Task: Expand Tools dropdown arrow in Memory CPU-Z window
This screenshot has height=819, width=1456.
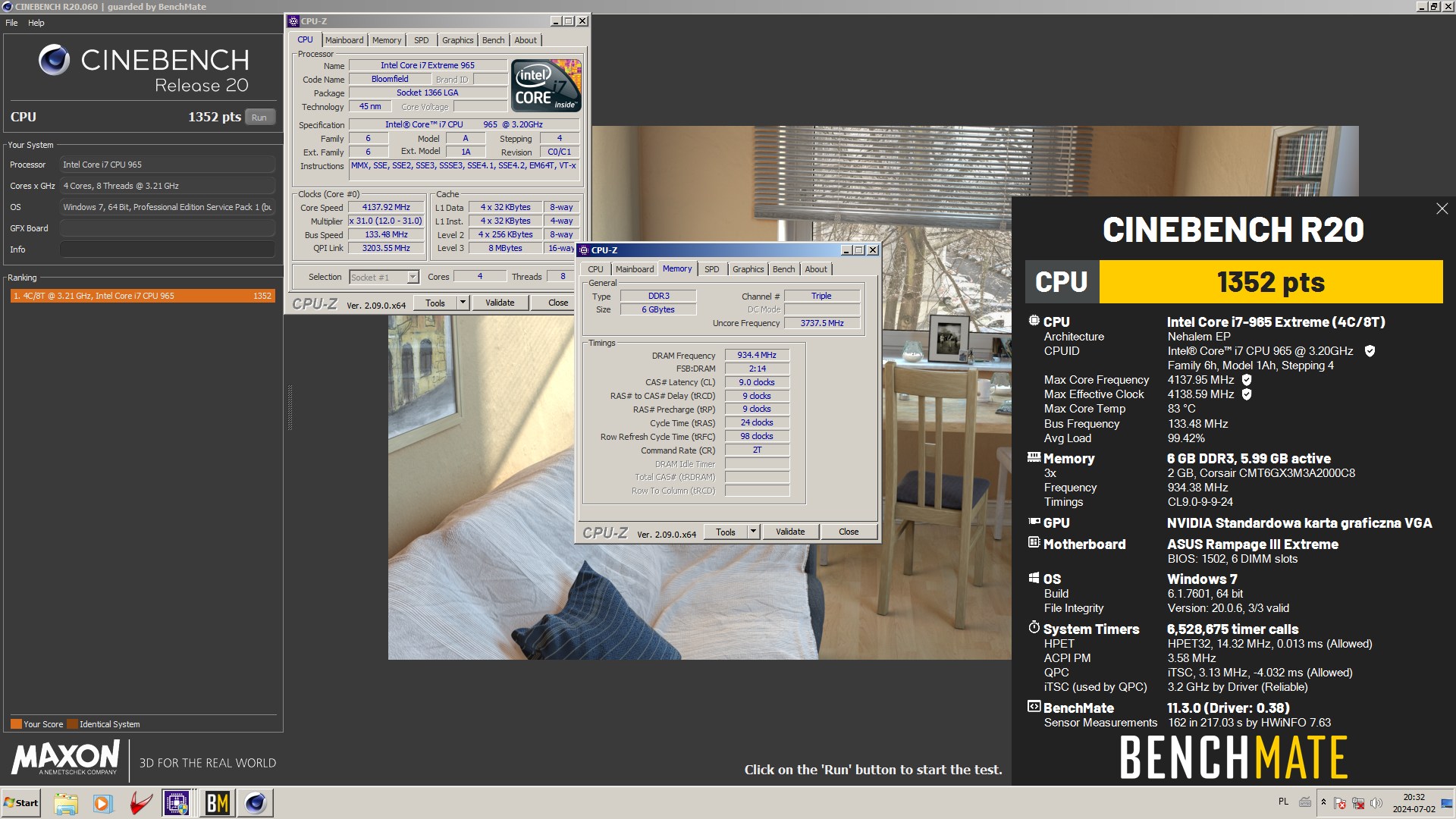Action: [753, 532]
